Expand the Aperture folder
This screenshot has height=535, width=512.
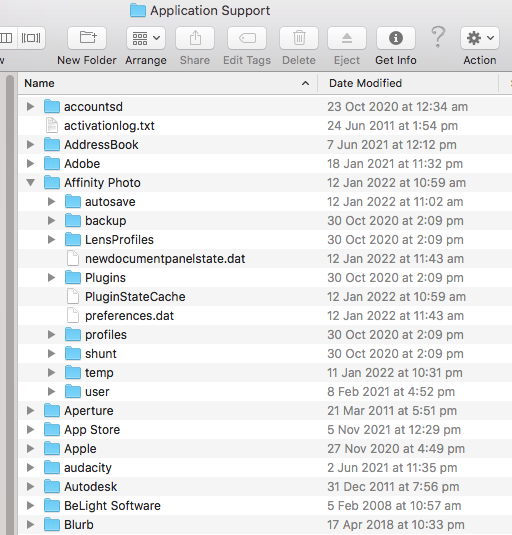coord(30,411)
